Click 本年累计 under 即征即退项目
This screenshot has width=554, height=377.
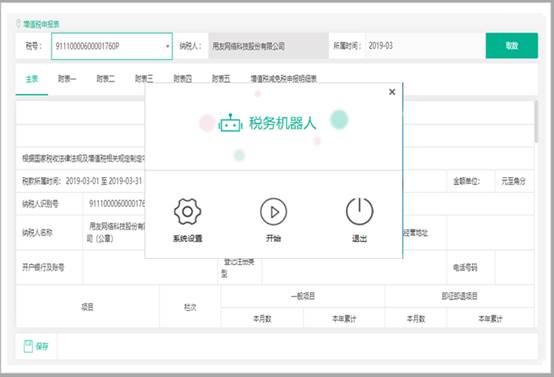coord(490,318)
